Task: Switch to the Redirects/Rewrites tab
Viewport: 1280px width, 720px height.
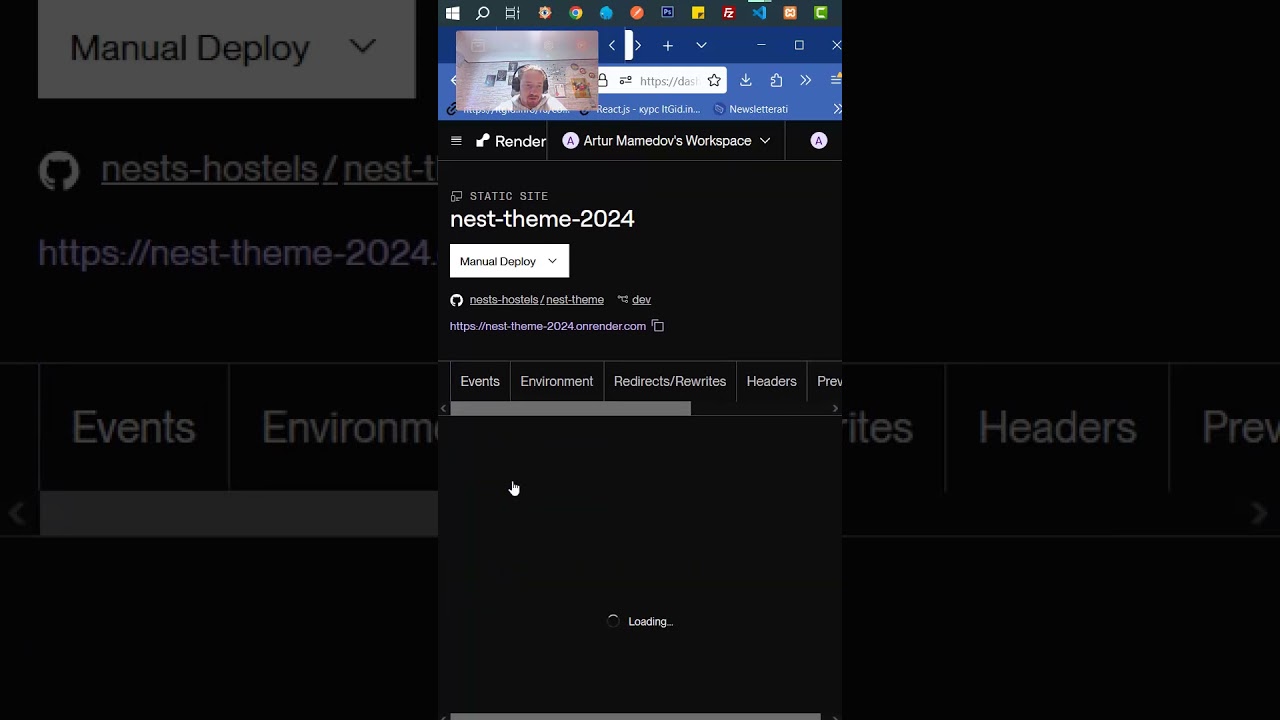Action: point(670,381)
